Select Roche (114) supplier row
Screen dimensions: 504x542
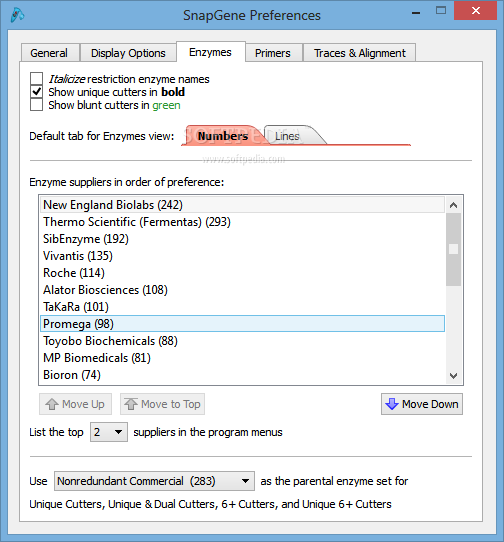(x=242, y=272)
